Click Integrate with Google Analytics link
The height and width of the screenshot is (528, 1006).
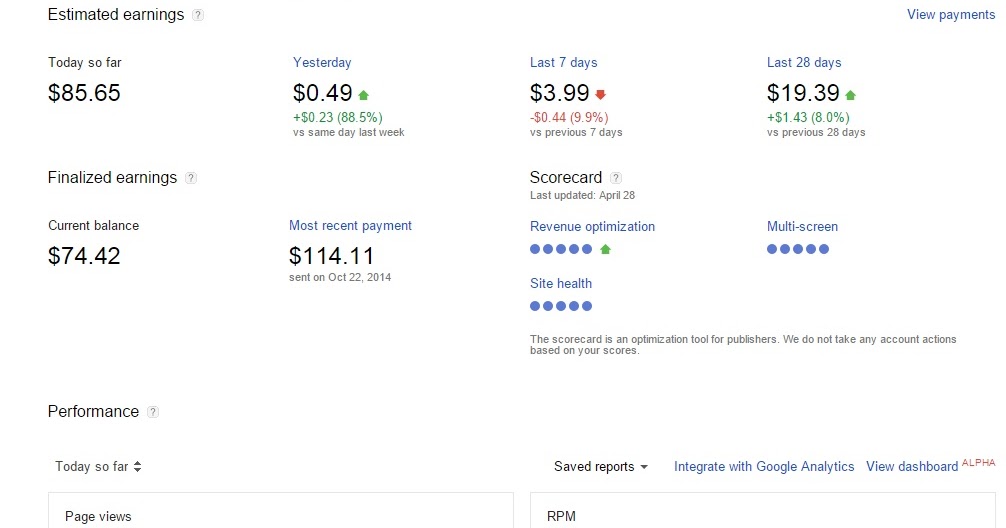coord(764,466)
